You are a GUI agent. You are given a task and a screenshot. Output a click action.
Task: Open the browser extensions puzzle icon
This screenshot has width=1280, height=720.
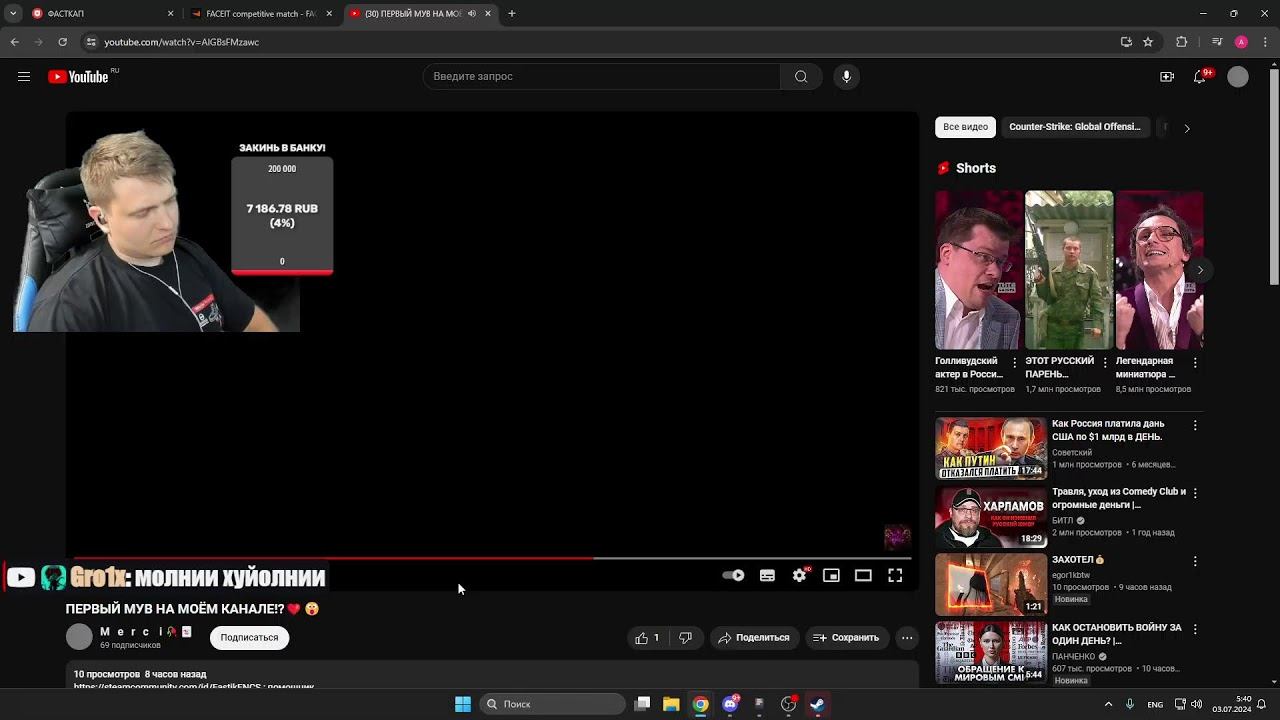pyautogui.click(x=1182, y=42)
